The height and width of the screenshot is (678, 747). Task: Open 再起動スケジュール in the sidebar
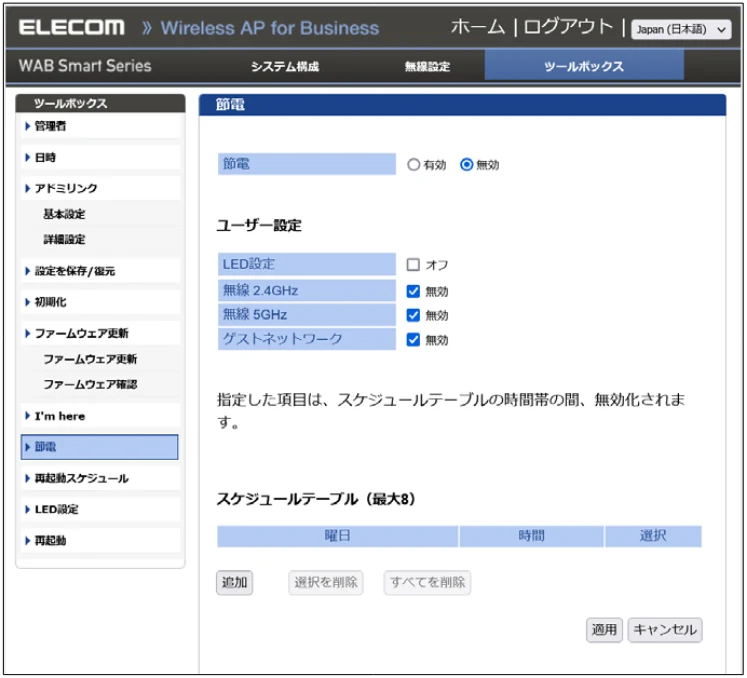(100, 478)
